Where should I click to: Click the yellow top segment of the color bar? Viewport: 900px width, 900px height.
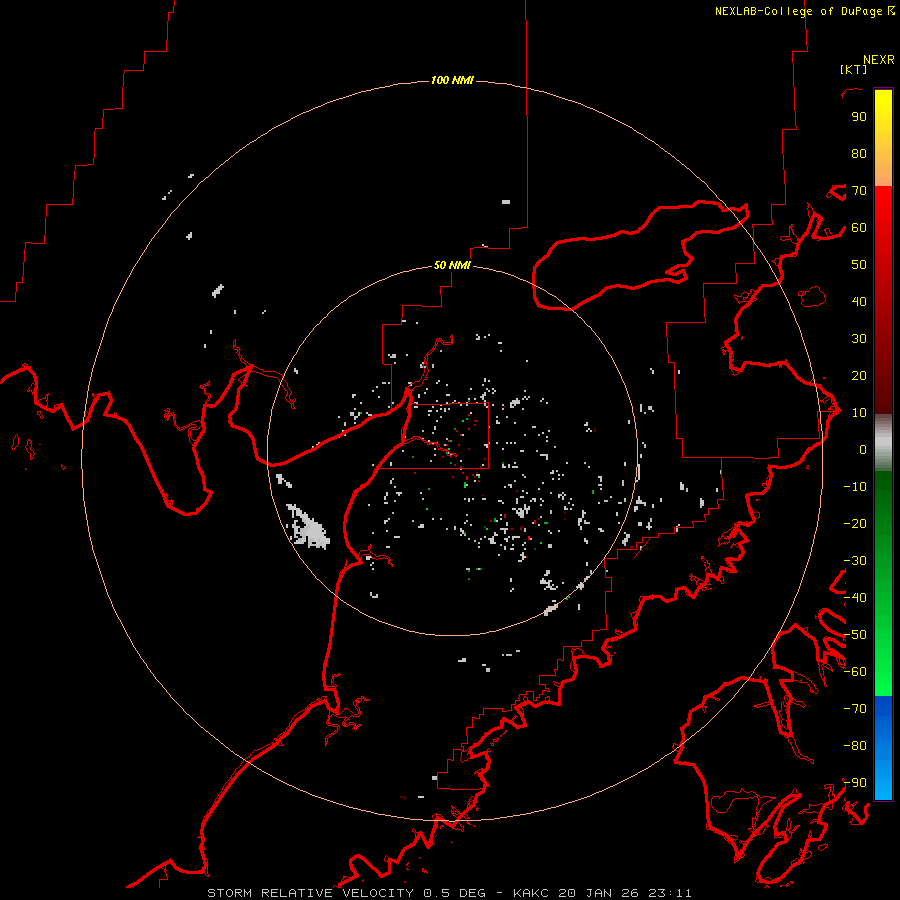(883, 138)
